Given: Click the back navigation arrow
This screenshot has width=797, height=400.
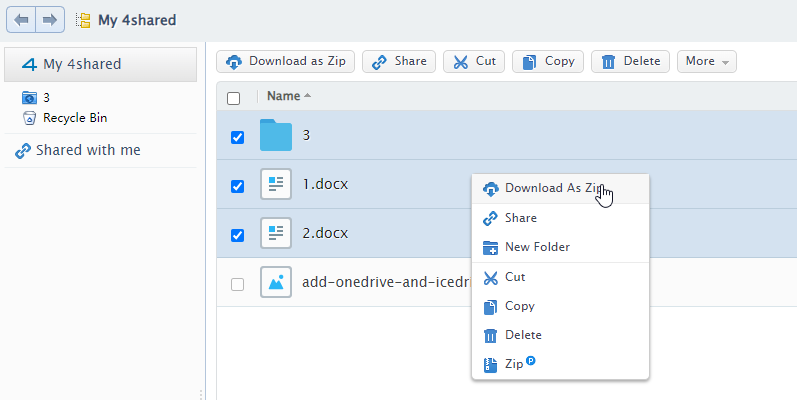Looking at the screenshot, I should pyautogui.click(x=21, y=19).
